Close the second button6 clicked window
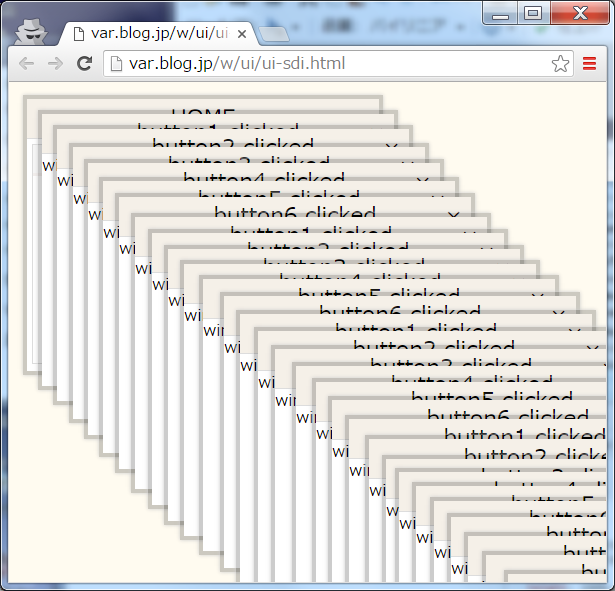This screenshot has width=615, height=591. (x=558, y=313)
